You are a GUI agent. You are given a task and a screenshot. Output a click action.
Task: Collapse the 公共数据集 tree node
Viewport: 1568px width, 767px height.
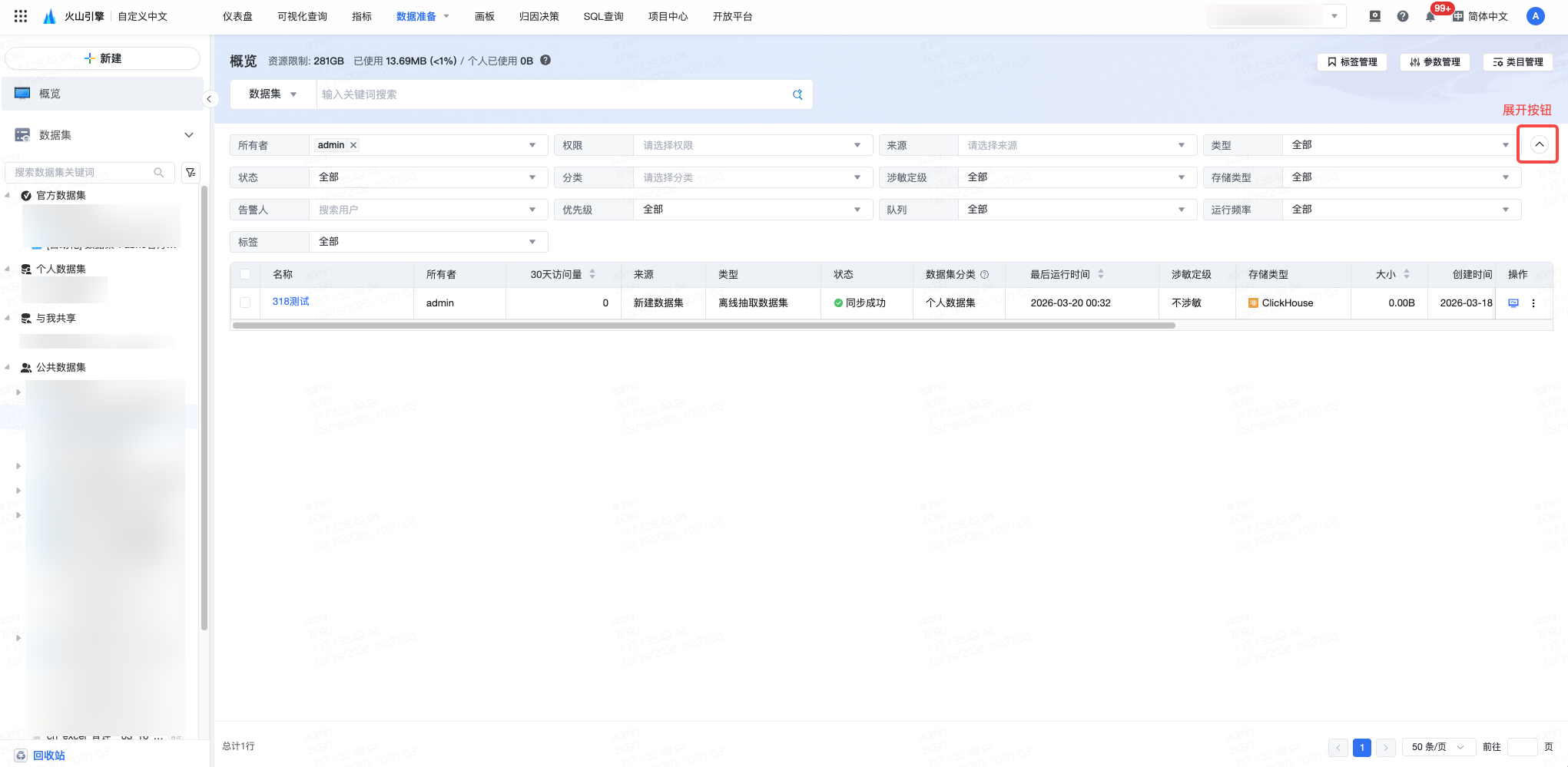click(x=8, y=367)
